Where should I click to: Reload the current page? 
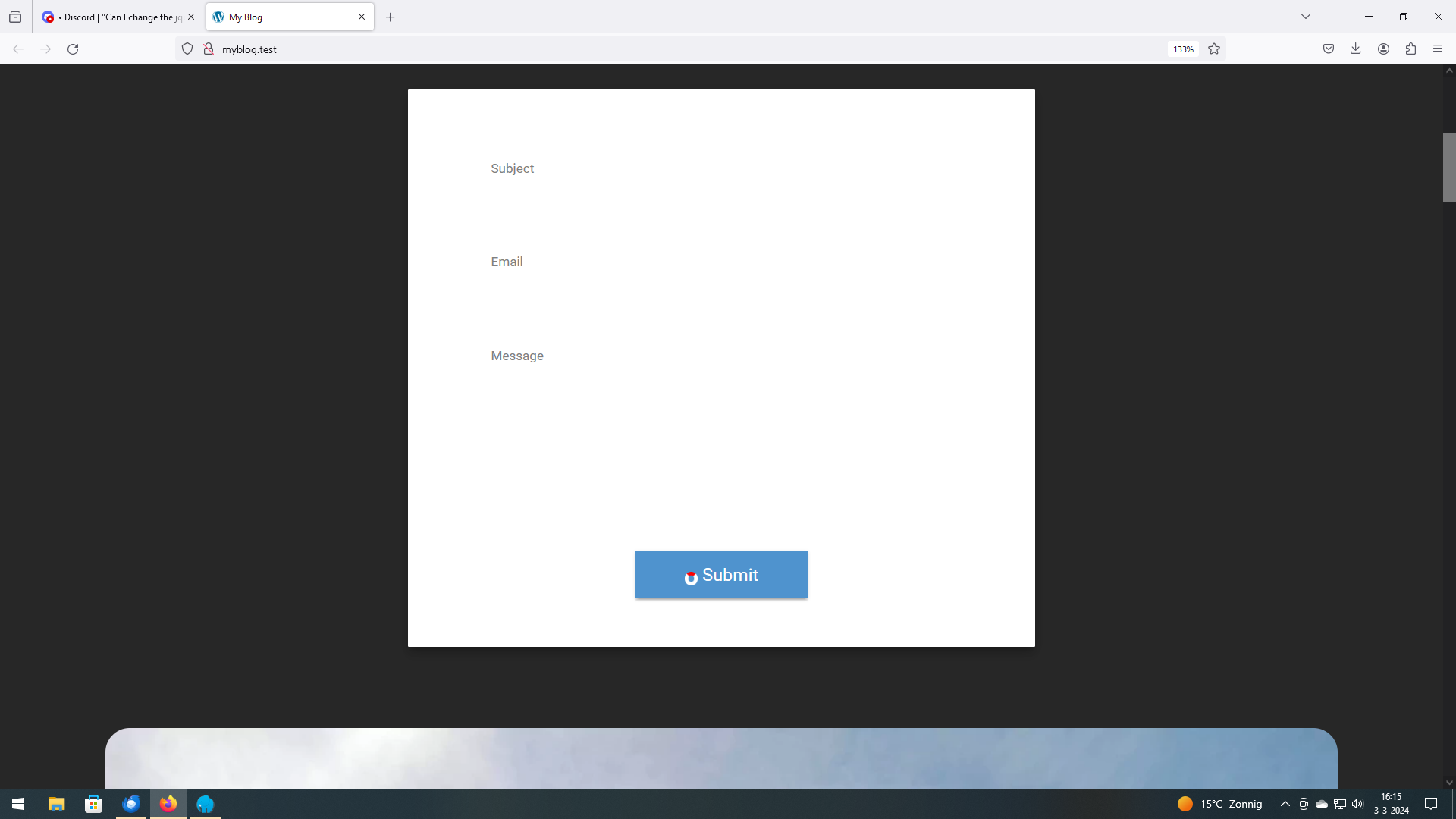tap(73, 49)
